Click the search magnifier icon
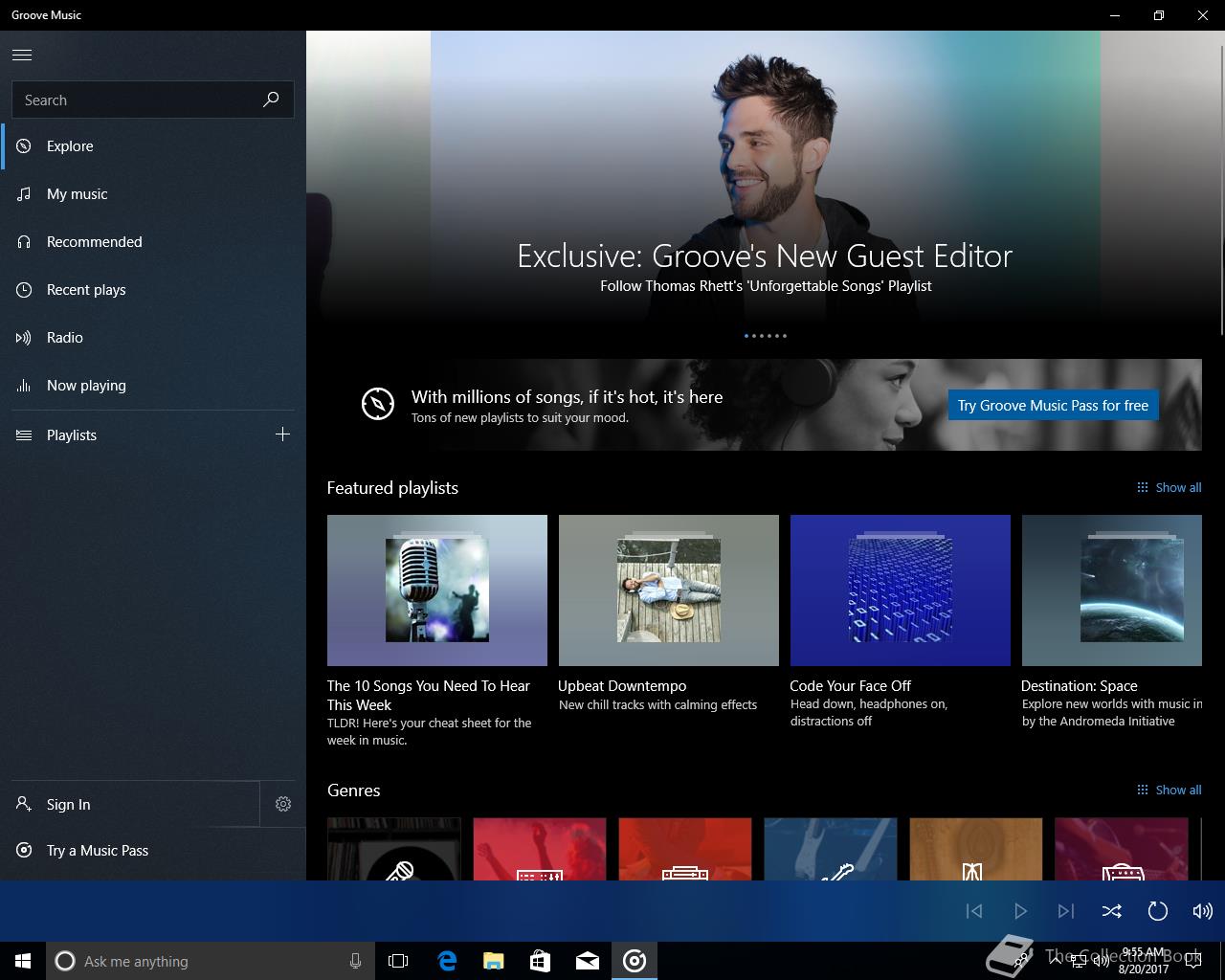The height and width of the screenshot is (980, 1225). pos(271,100)
